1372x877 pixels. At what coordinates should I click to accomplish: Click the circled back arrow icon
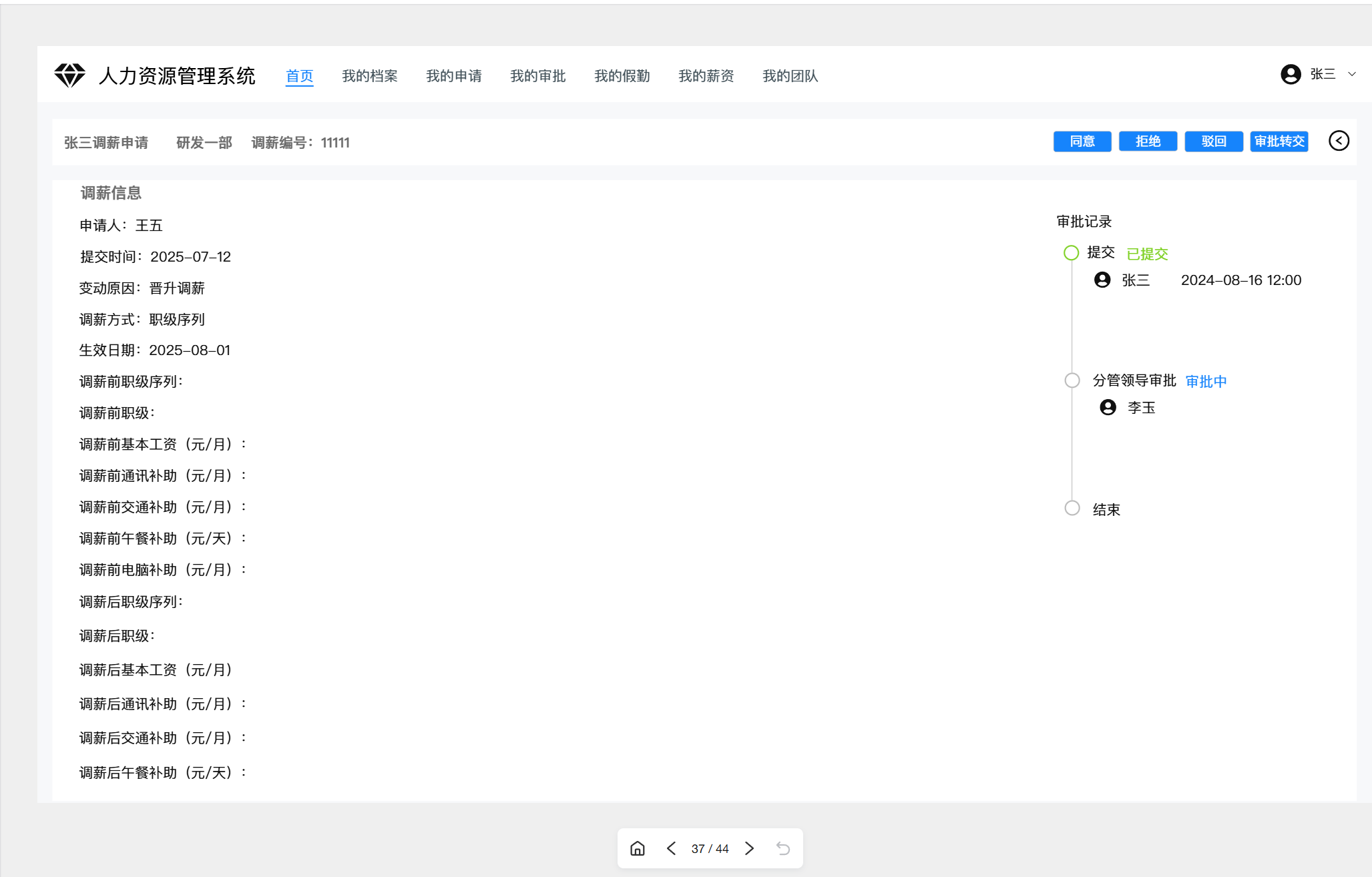click(1339, 141)
